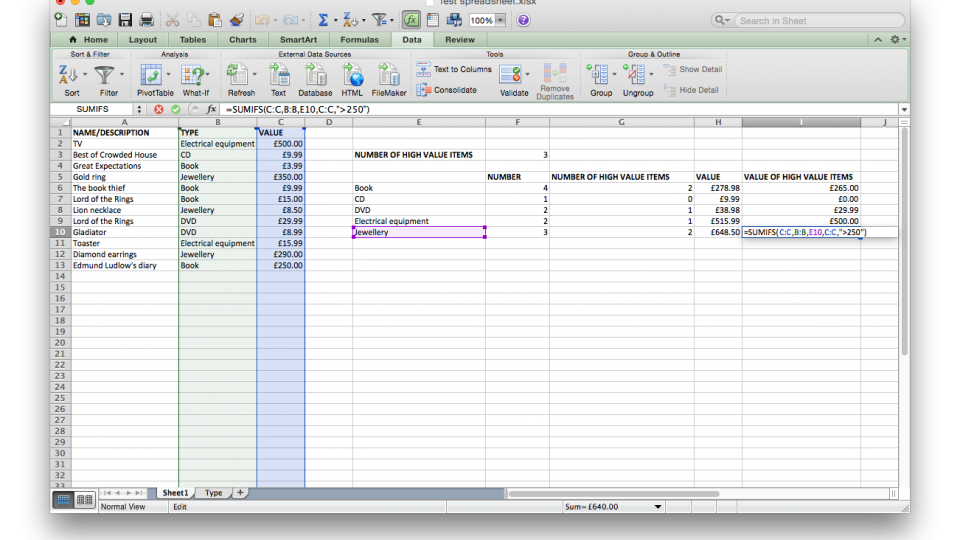Open the zoom percentage dropdown
Screen dimensions: 960x540
500,20
